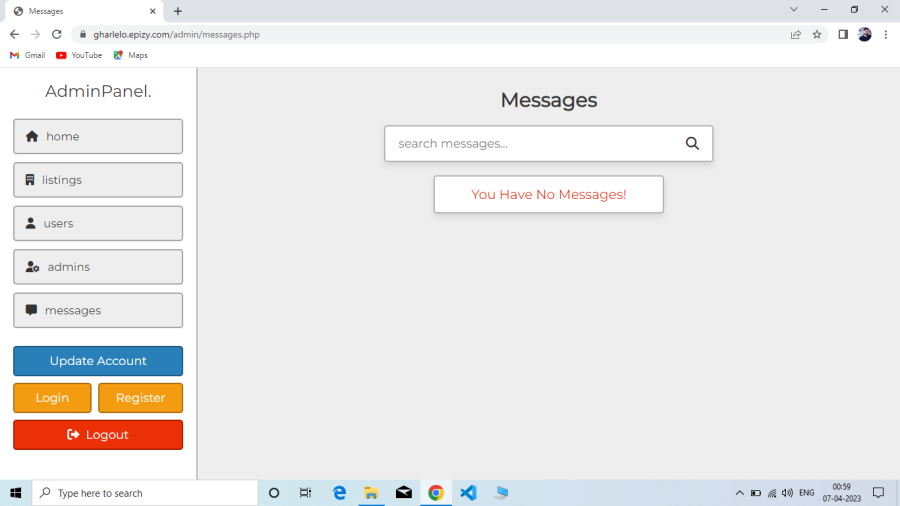Screen dimensions: 900x506
Task: Click the volume speaker icon
Action: click(788, 493)
